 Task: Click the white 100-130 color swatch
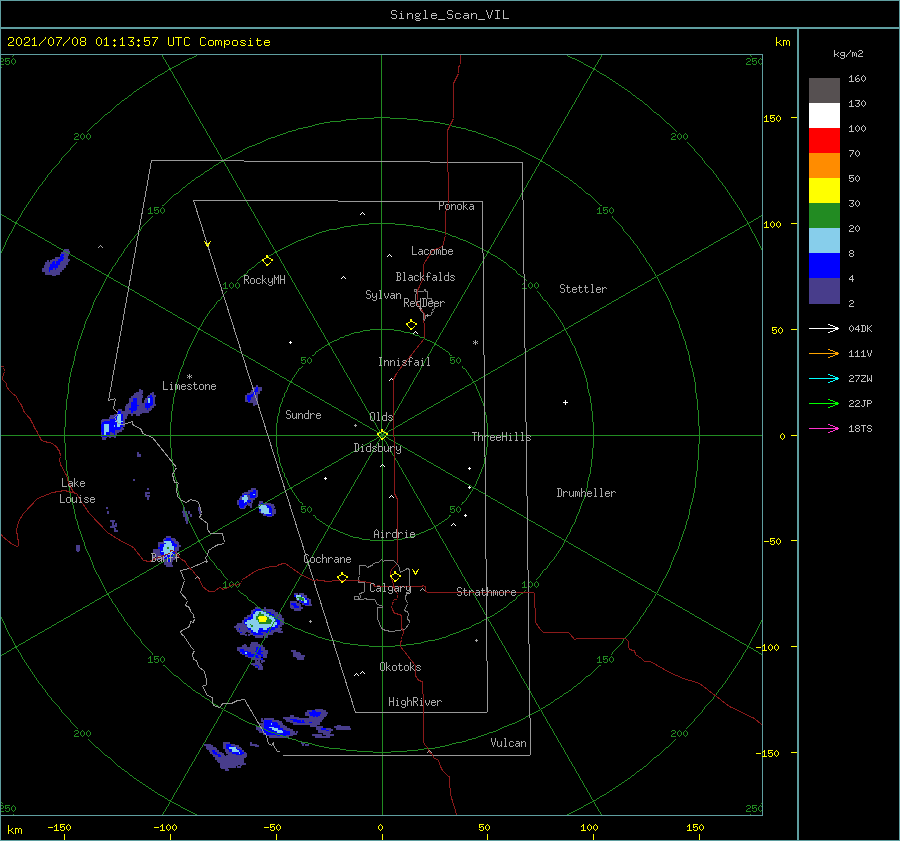824,116
